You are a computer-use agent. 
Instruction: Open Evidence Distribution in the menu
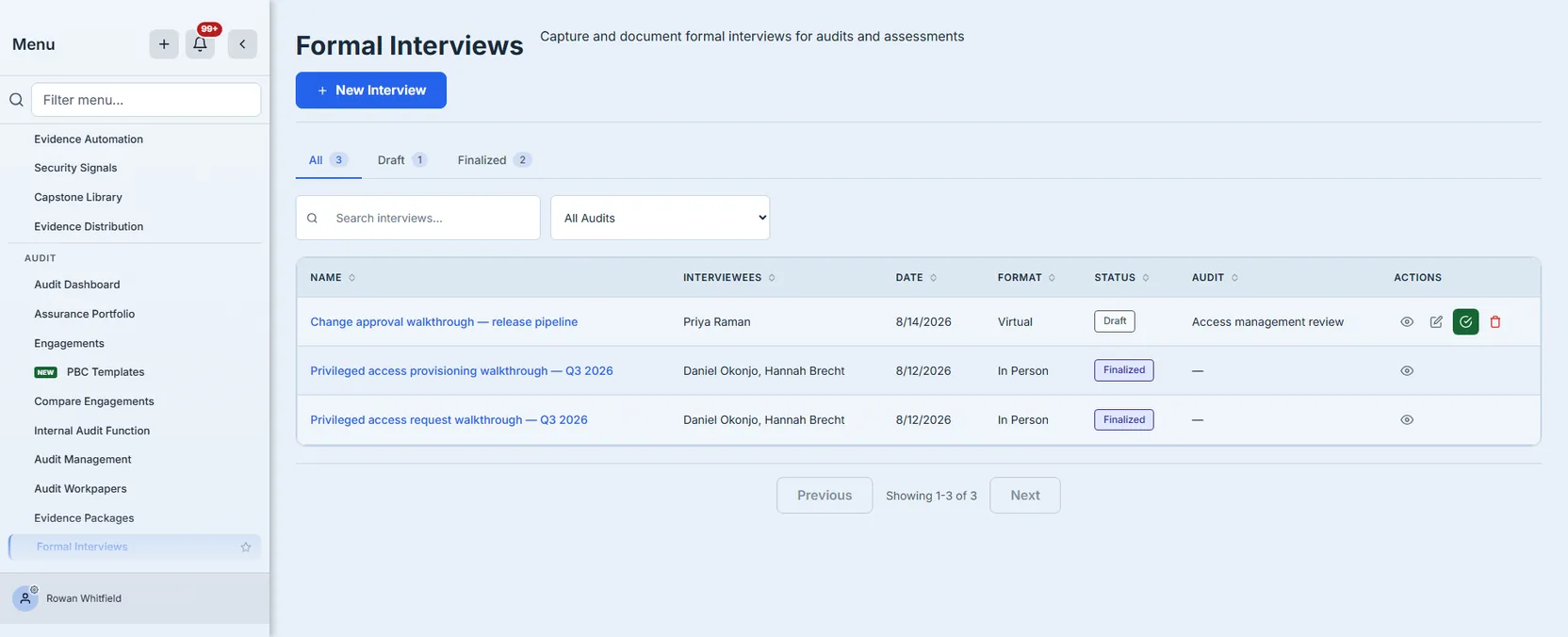pos(89,227)
